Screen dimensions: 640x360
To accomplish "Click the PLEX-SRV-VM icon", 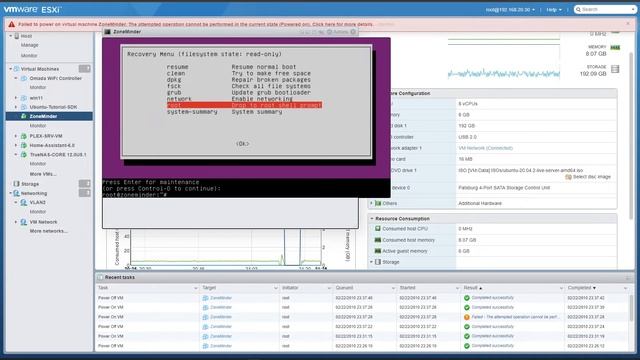I will click(24, 136).
